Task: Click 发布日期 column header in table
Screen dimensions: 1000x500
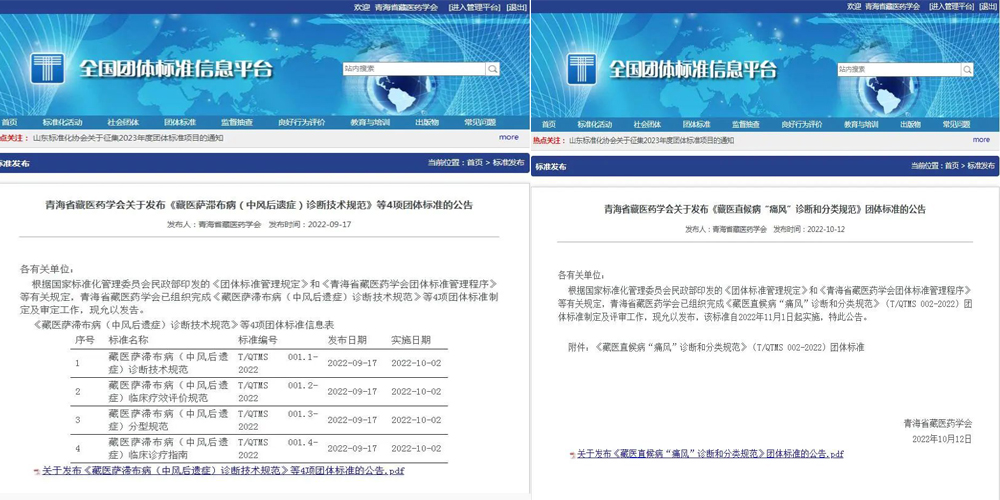Action: (348, 340)
